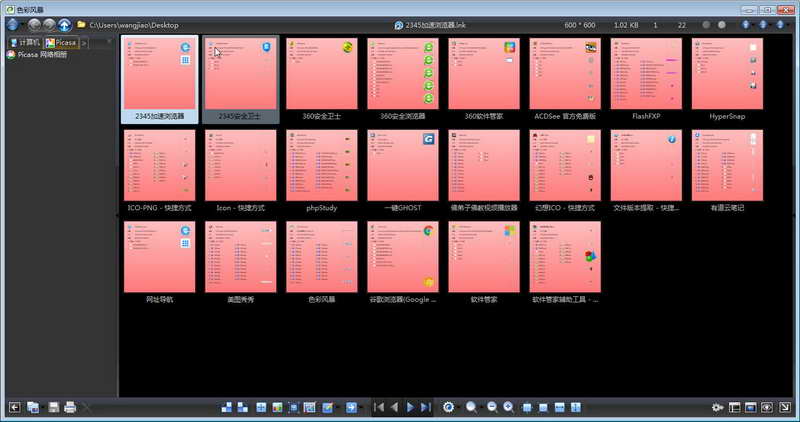Jump to last item playback button
The image size is (800, 422).
(x=426, y=407)
